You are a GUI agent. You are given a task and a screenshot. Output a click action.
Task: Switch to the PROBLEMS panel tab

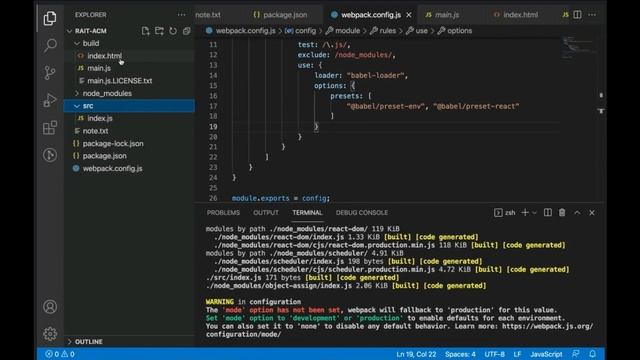coord(223,213)
